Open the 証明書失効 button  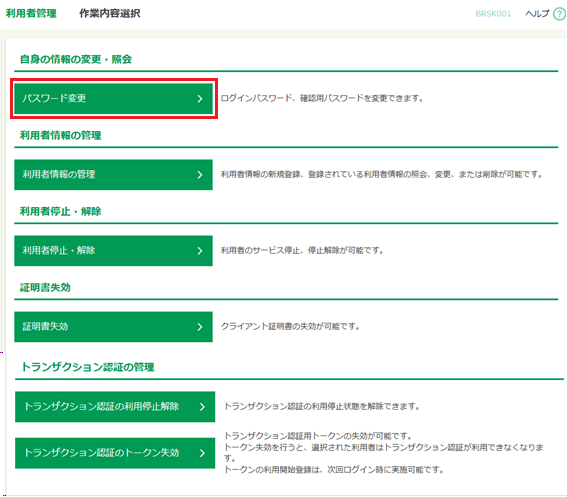pyautogui.click(x=114, y=327)
